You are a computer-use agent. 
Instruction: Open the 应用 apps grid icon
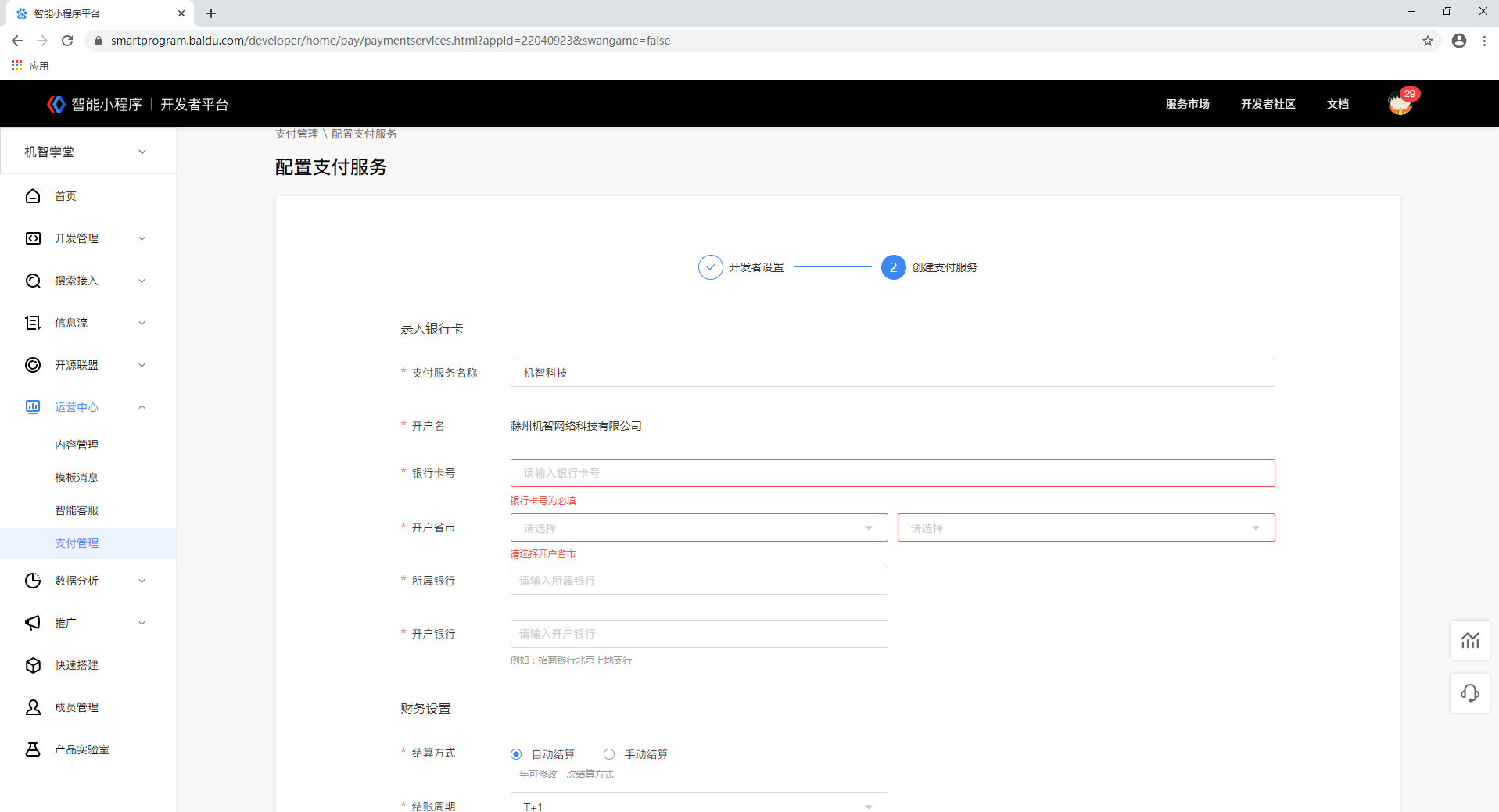pos(16,66)
